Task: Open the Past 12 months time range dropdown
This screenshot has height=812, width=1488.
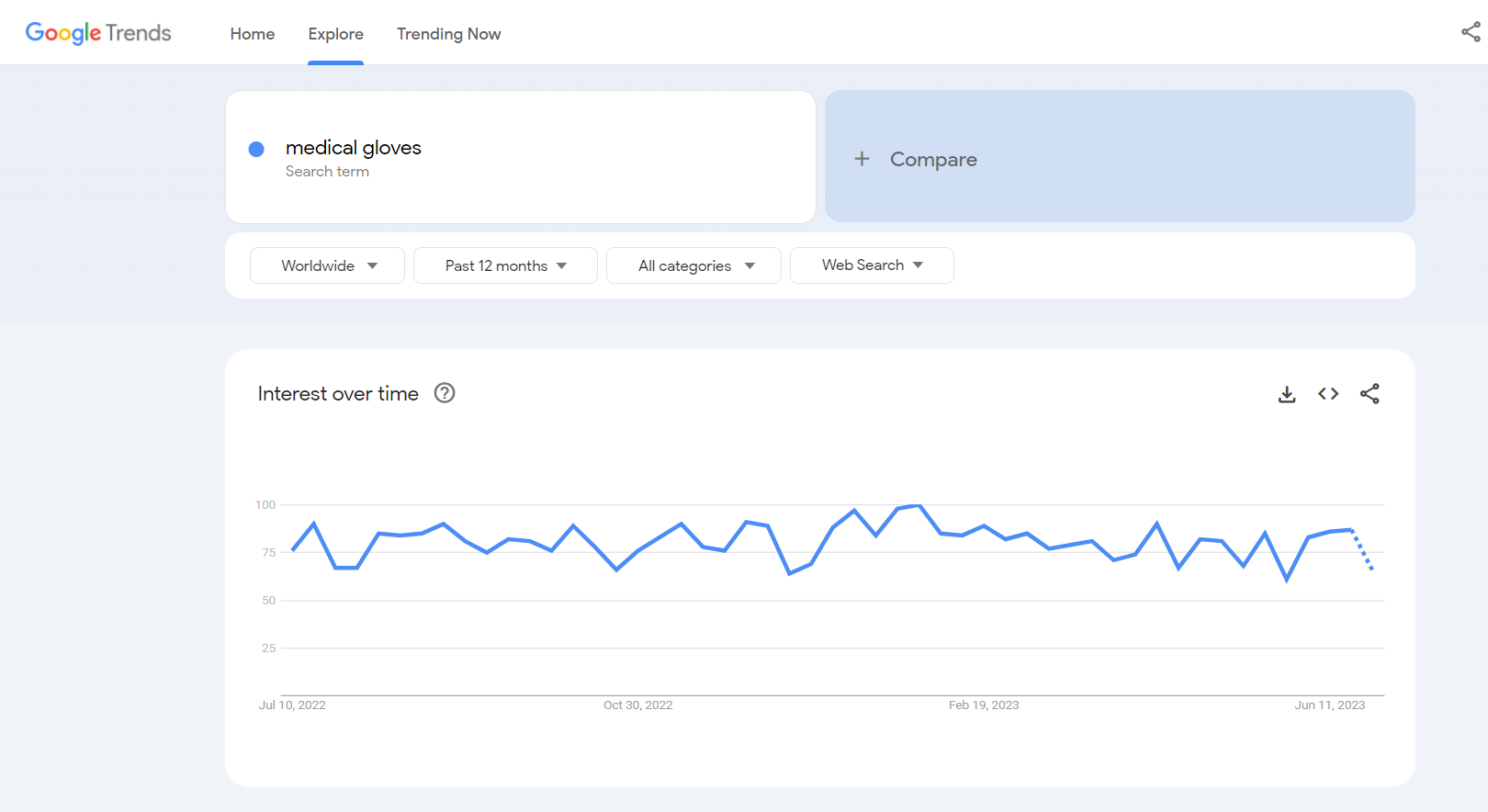Action: tap(505, 265)
